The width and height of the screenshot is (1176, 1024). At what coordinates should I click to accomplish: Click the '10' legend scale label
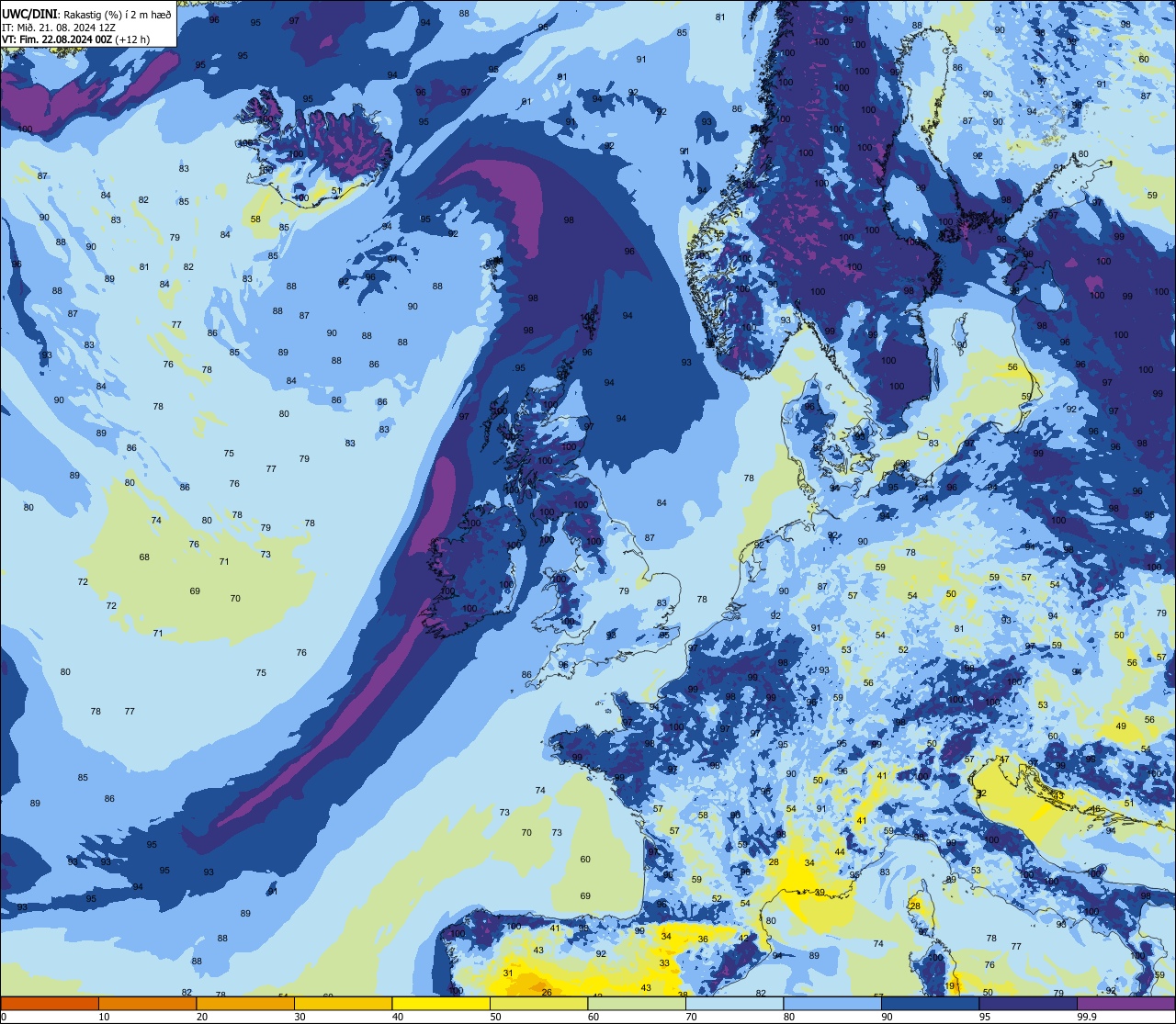[104, 1017]
